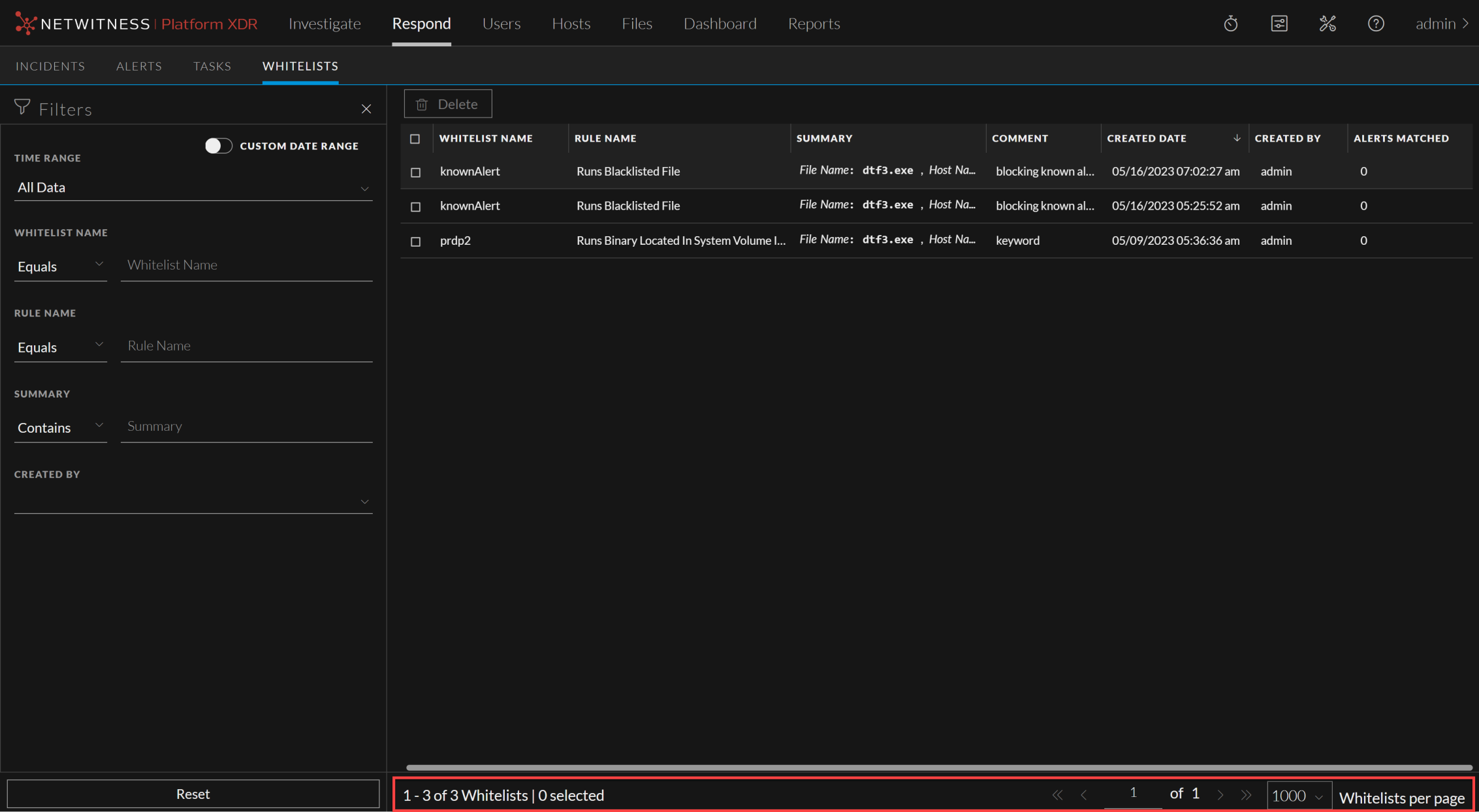Image resolution: width=1479 pixels, height=812 pixels.
Task: Open the Investigate menu
Action: (x=325, y=23)
